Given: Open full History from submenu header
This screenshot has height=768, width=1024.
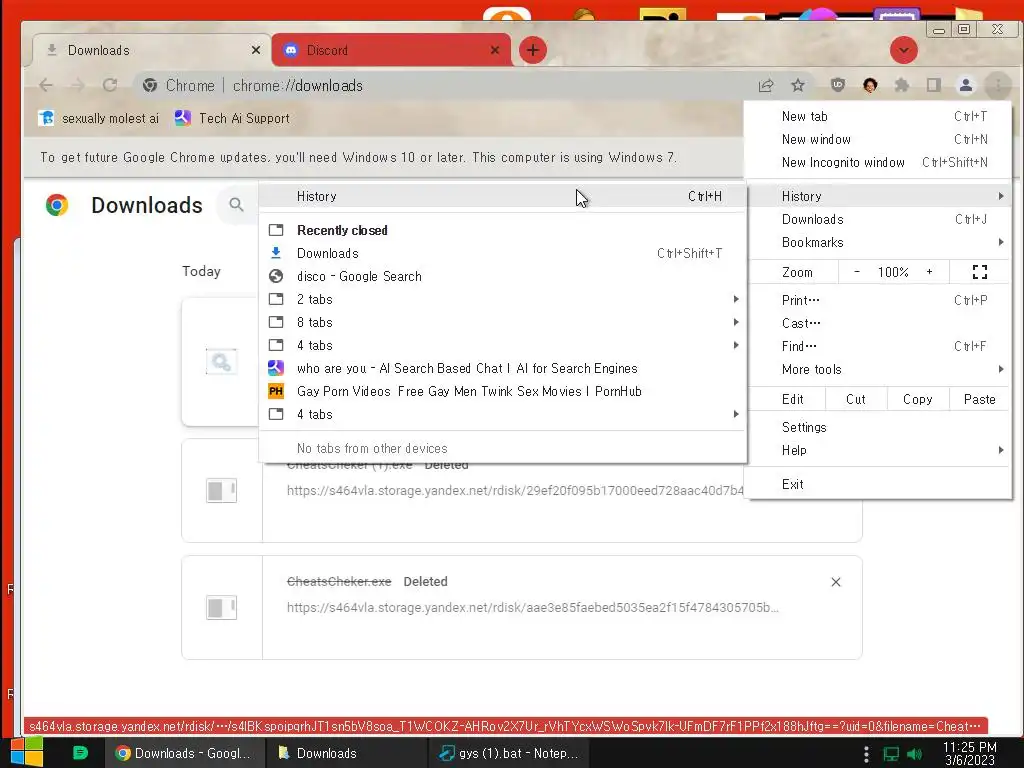Looking at the screenshot, I should (502, 197).
